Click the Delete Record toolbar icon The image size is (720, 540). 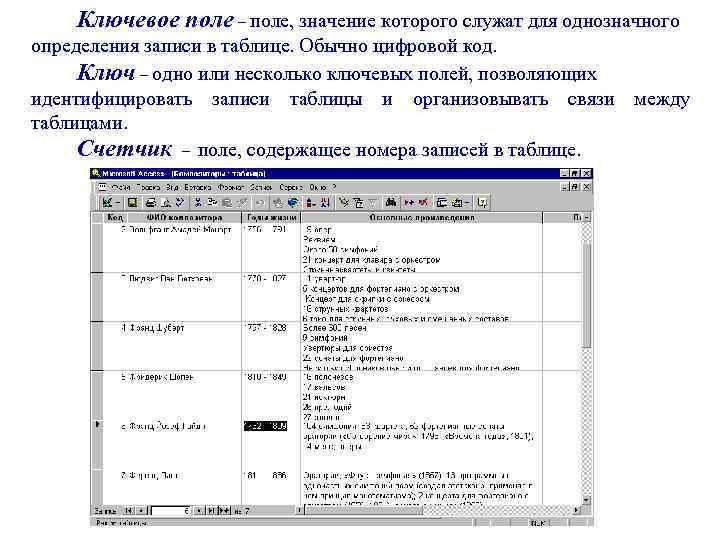tap(423, 202)
